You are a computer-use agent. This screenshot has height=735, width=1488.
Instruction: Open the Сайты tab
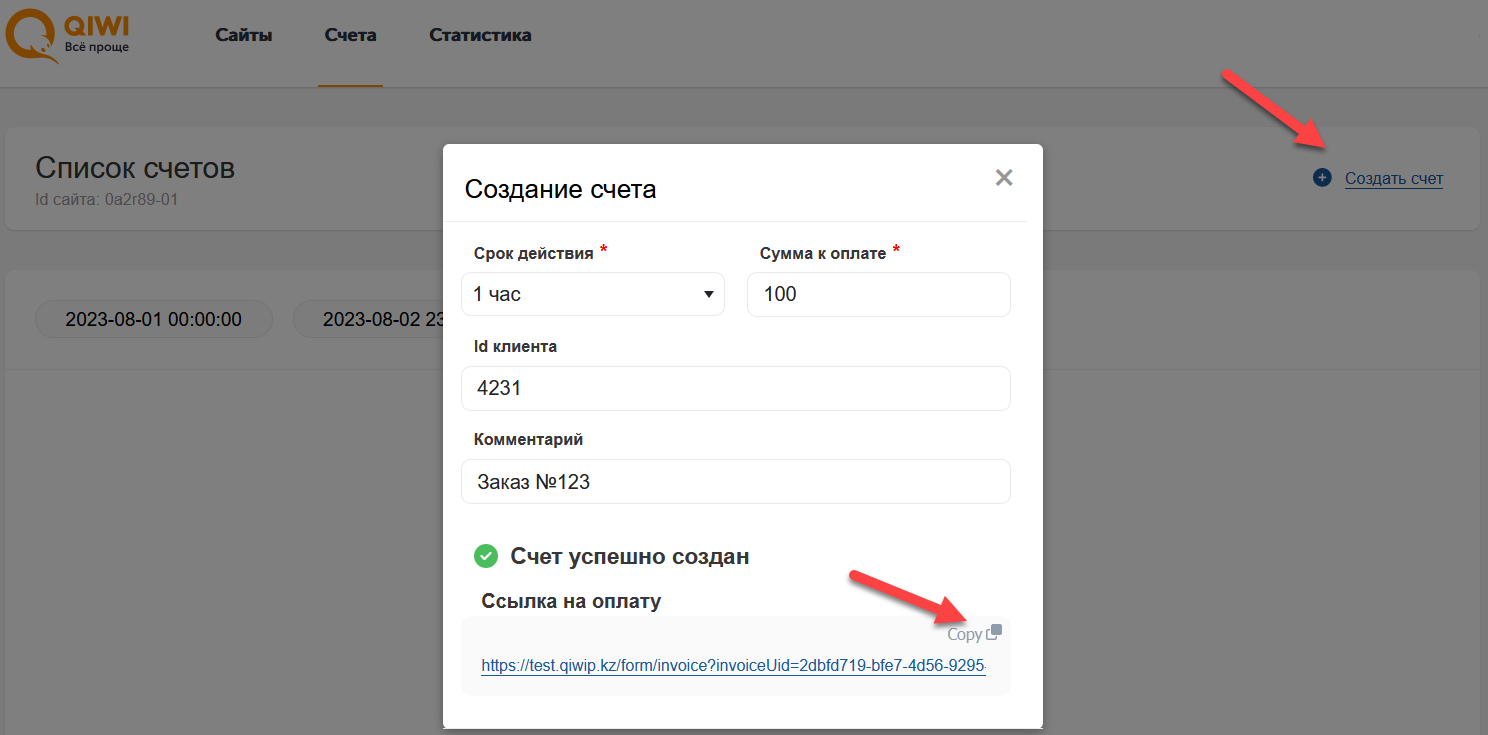click(x=244, y=35)
